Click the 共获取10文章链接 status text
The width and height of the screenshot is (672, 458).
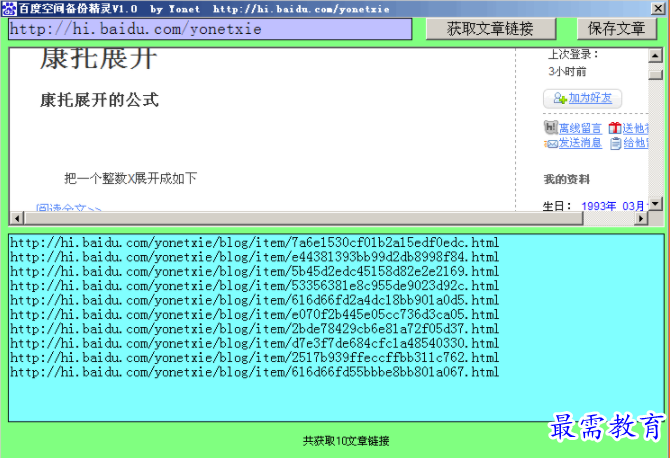pos(346,441)
